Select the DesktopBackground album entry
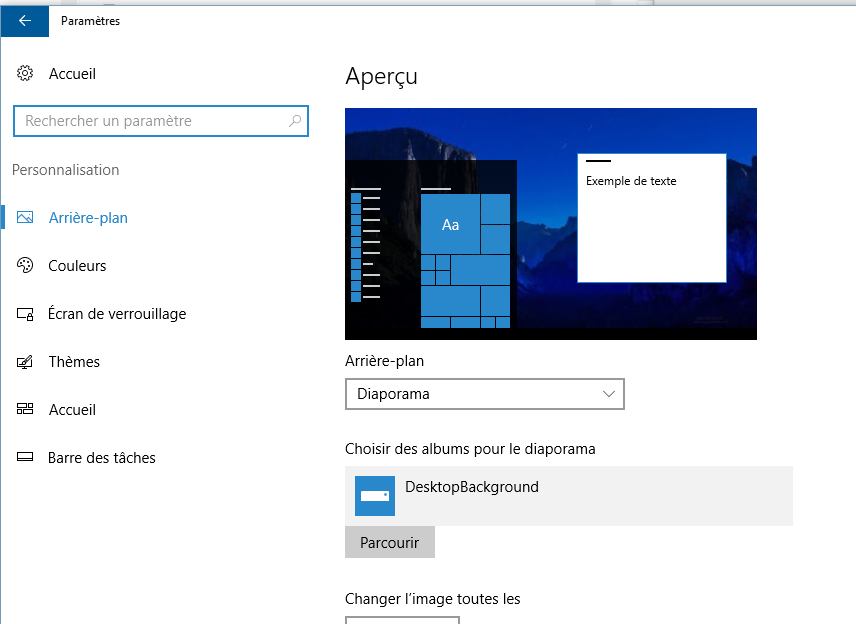Image resolution: width=856 pixels, height=624 pixels. [568, 496]
